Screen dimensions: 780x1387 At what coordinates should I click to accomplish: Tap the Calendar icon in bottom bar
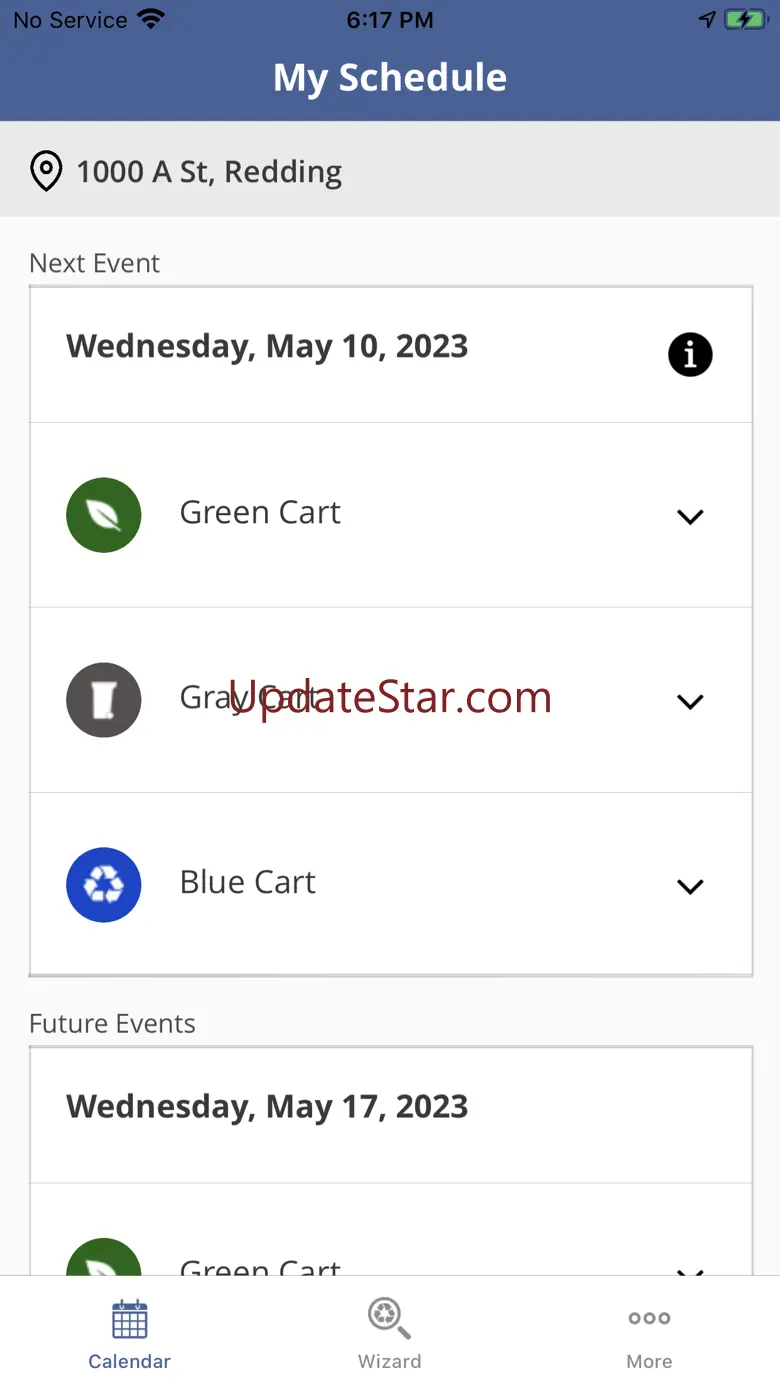(130, 1319)
